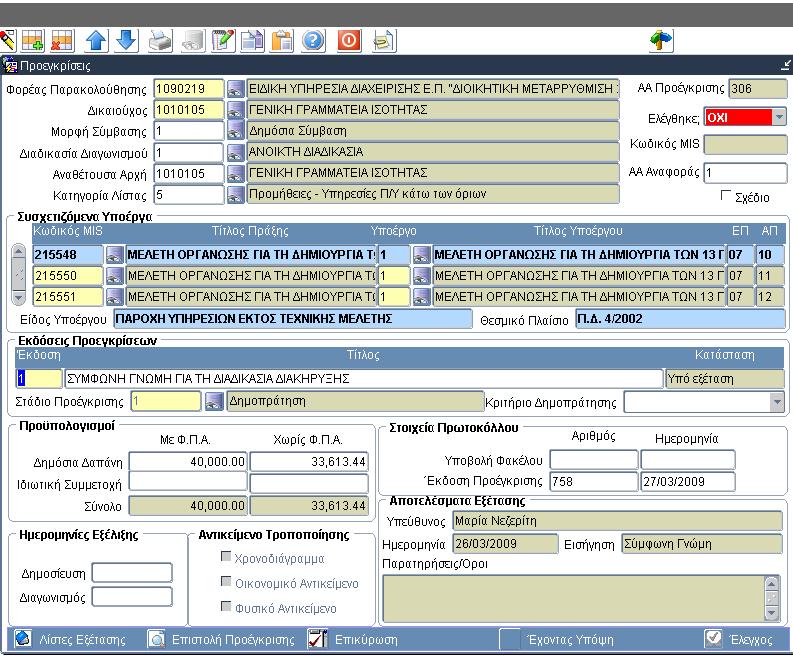
Task: Click the grayed database search icon
Action: [x=193, y=40]
